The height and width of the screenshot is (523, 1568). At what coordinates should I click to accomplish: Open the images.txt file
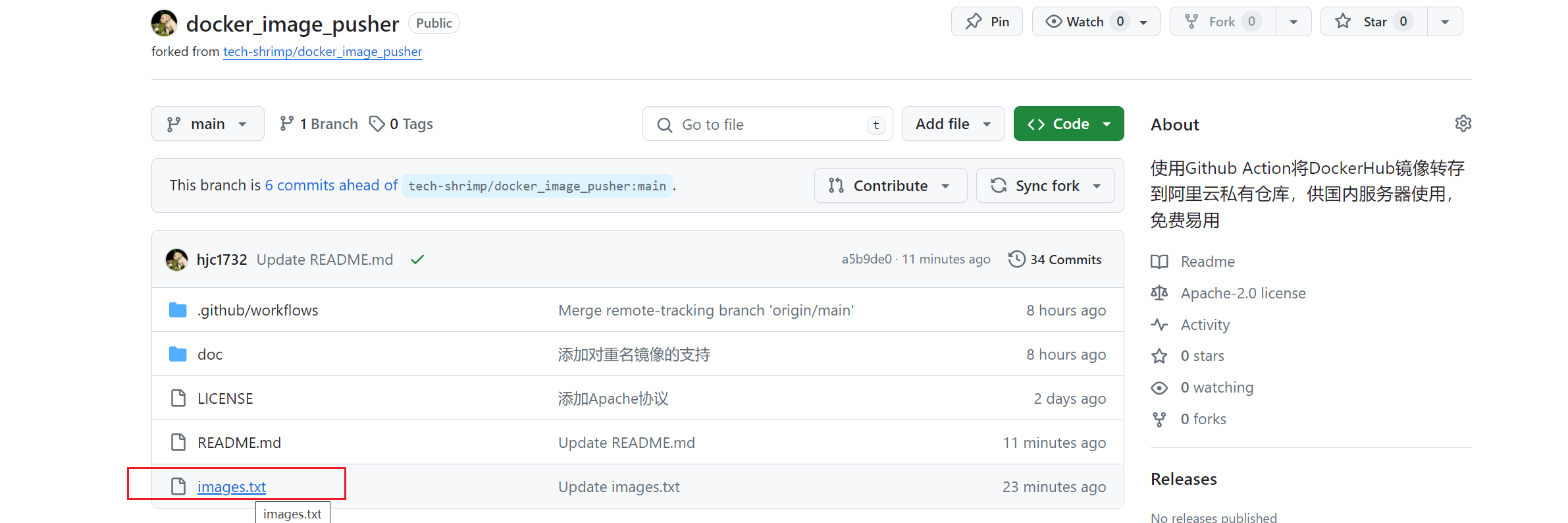click(x=232, y=487)
